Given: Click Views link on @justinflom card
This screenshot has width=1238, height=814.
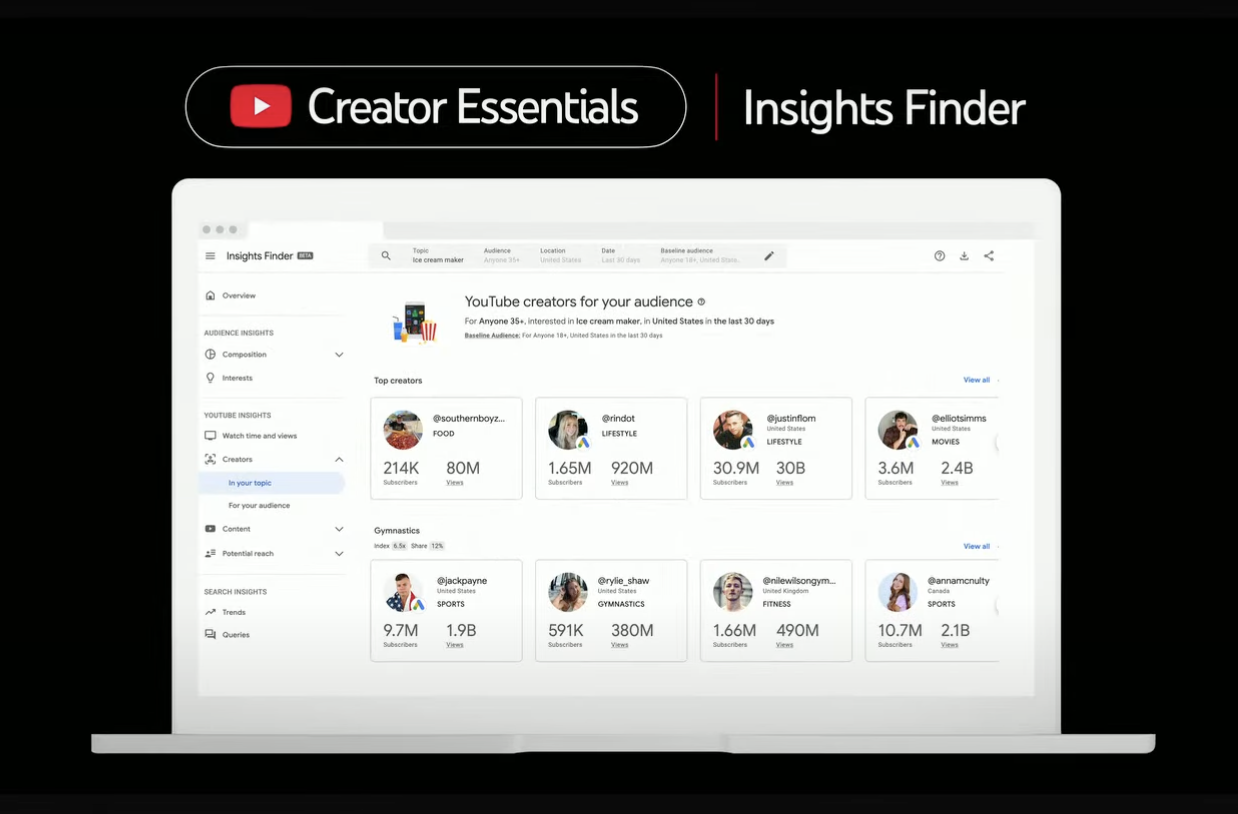Looking at the screenshot, I should coord(785,483).
